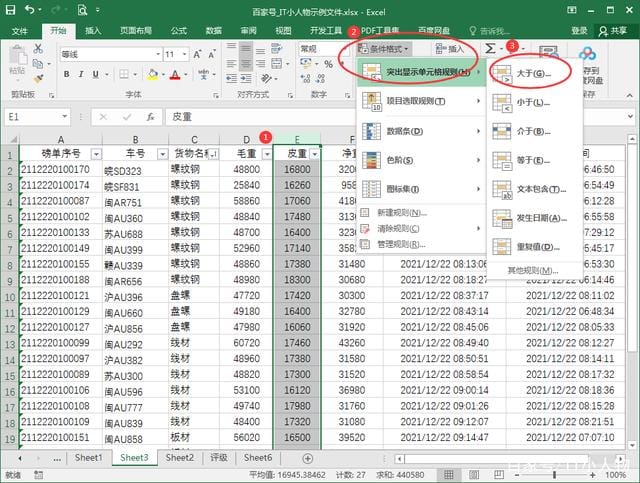Switch to the 插入 ribbon tab
Image resolution: width=640 pixels, height=483 pixels.
[x=93, y=31]
